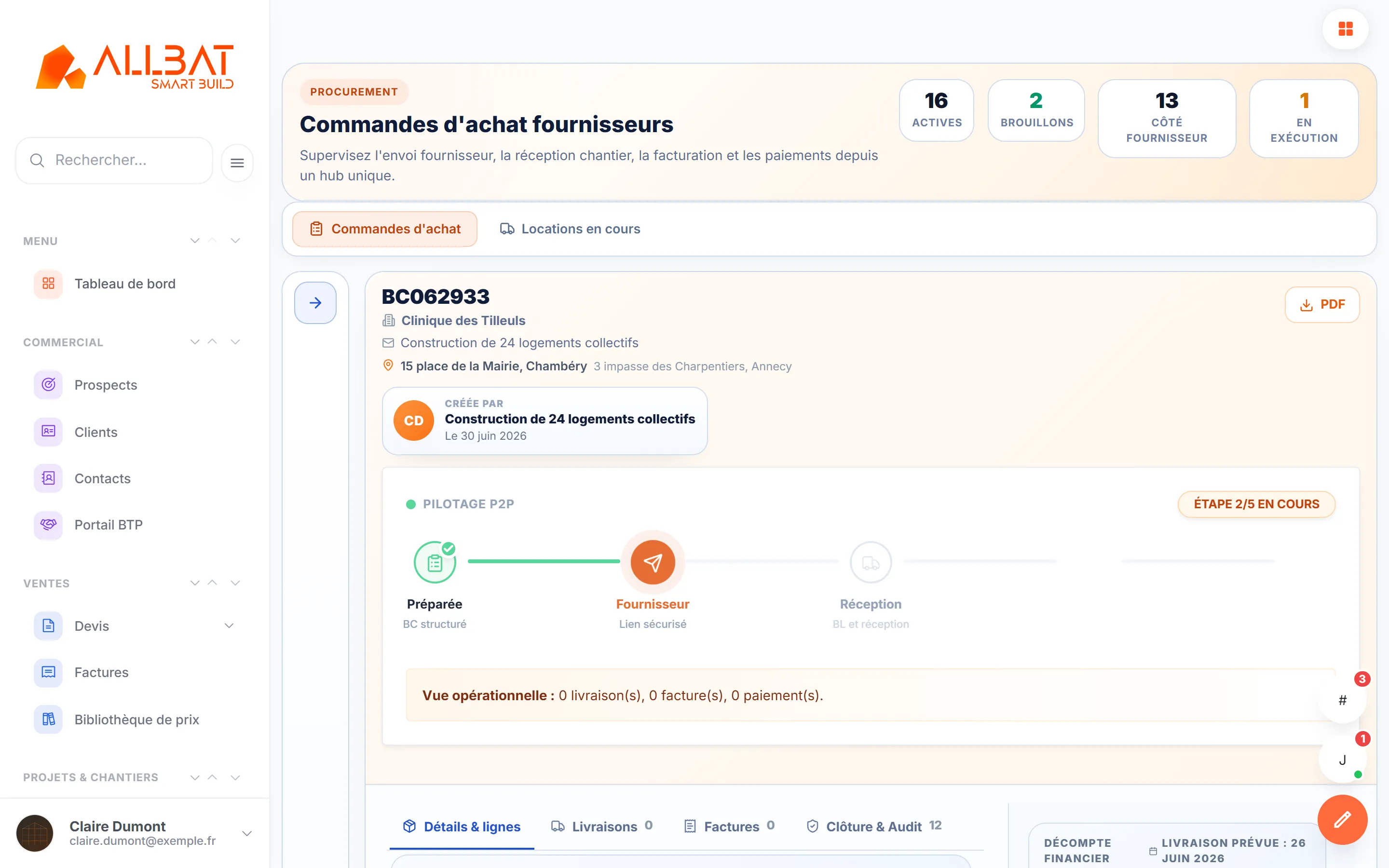Open the grid apps icon top right
This screenshot has height=868, width=1389.
tap(1346, 29)
